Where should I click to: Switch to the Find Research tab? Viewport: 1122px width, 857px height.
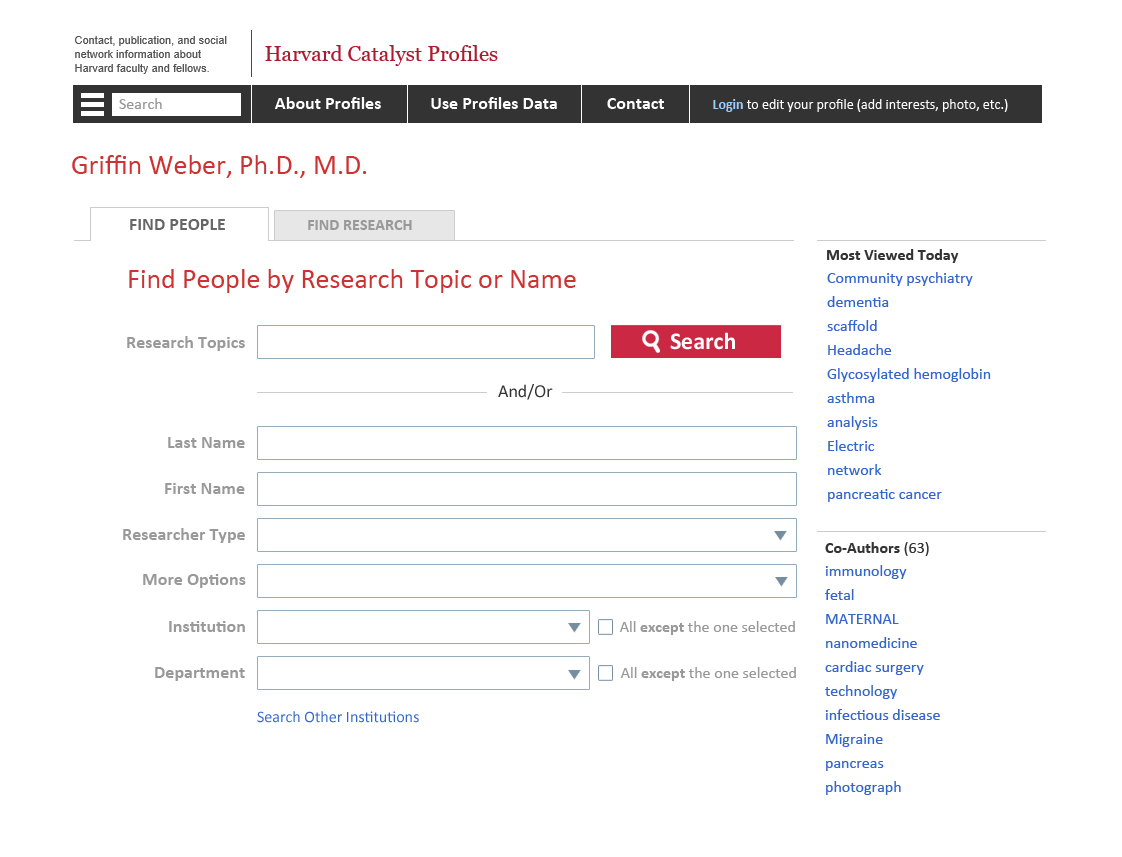[364, 225]
